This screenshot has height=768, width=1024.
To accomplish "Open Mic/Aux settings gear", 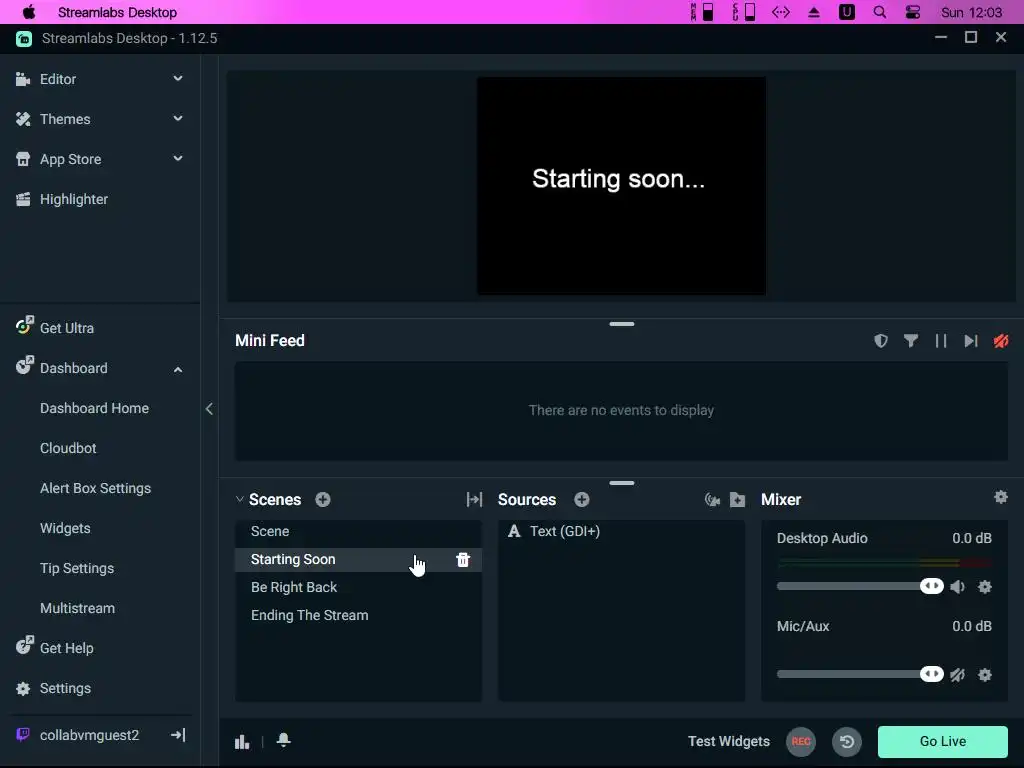I will [985, 675].
